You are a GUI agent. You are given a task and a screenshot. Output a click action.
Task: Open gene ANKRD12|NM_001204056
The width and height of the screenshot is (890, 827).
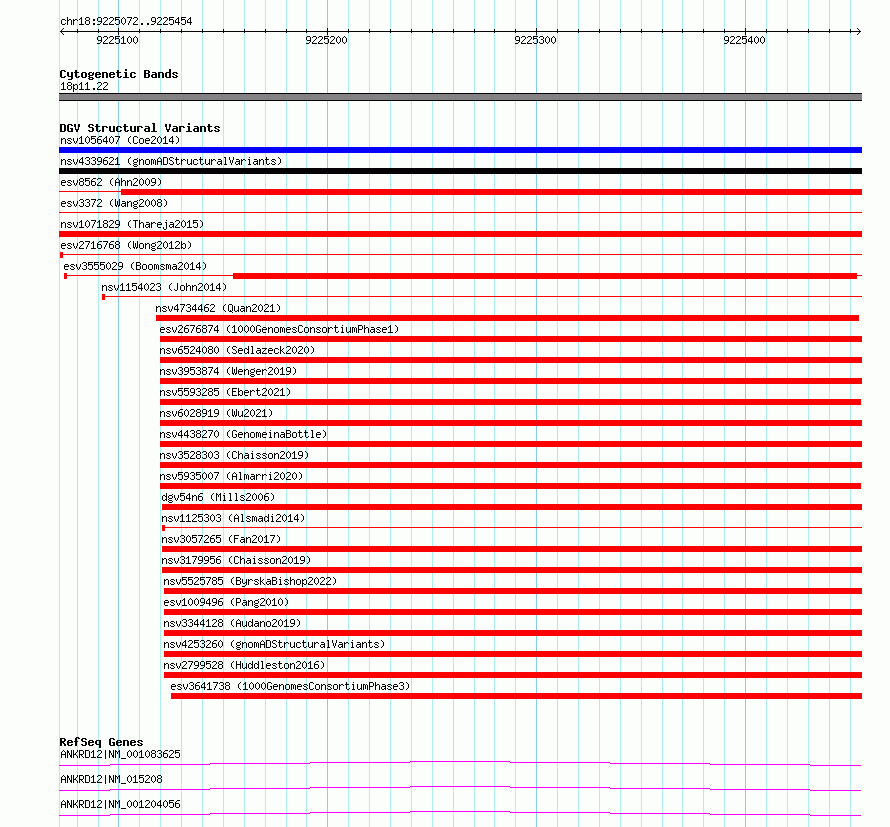point(120,804)
